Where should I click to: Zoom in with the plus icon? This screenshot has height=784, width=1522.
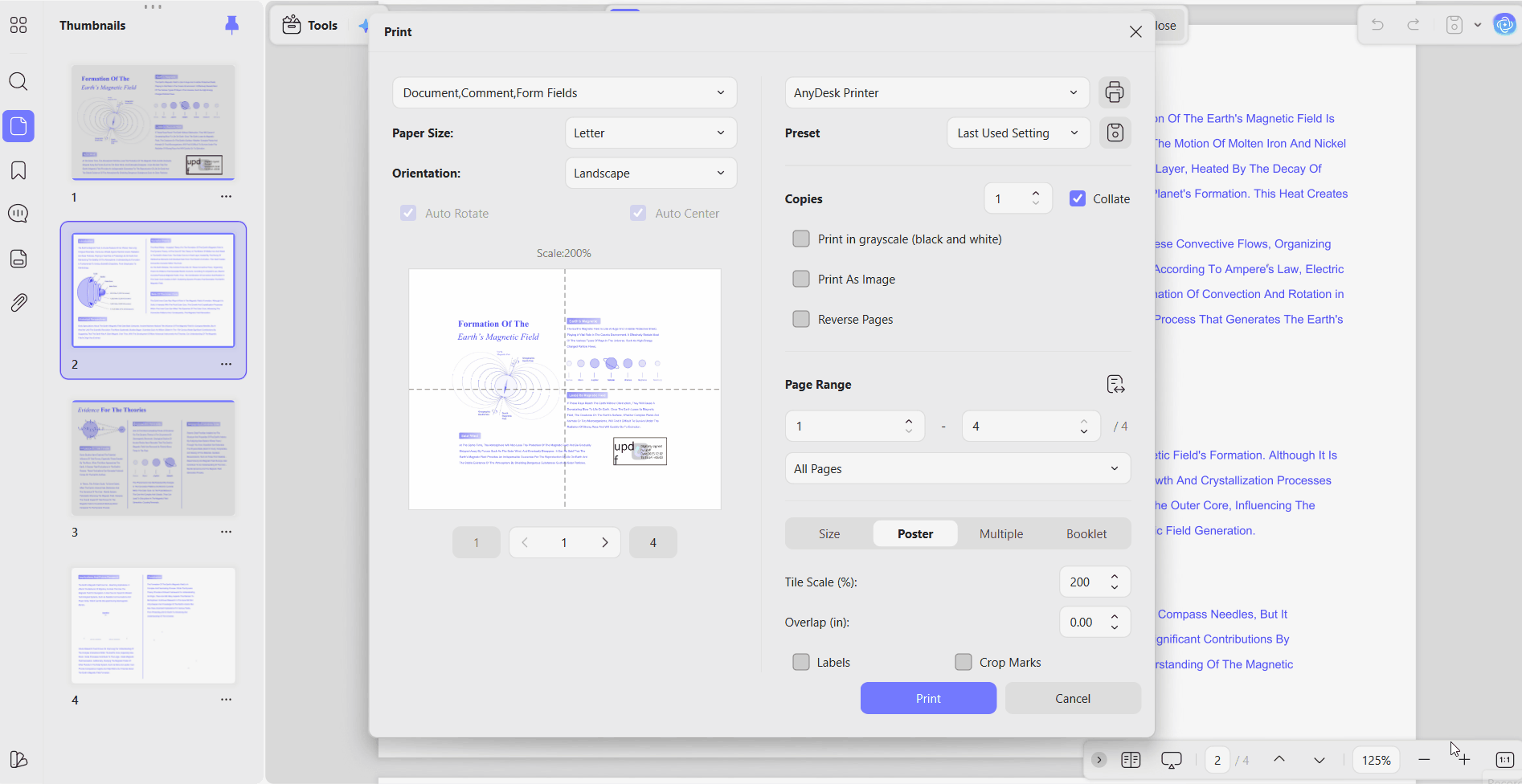pyautogui.click(x=1464, y=760)
